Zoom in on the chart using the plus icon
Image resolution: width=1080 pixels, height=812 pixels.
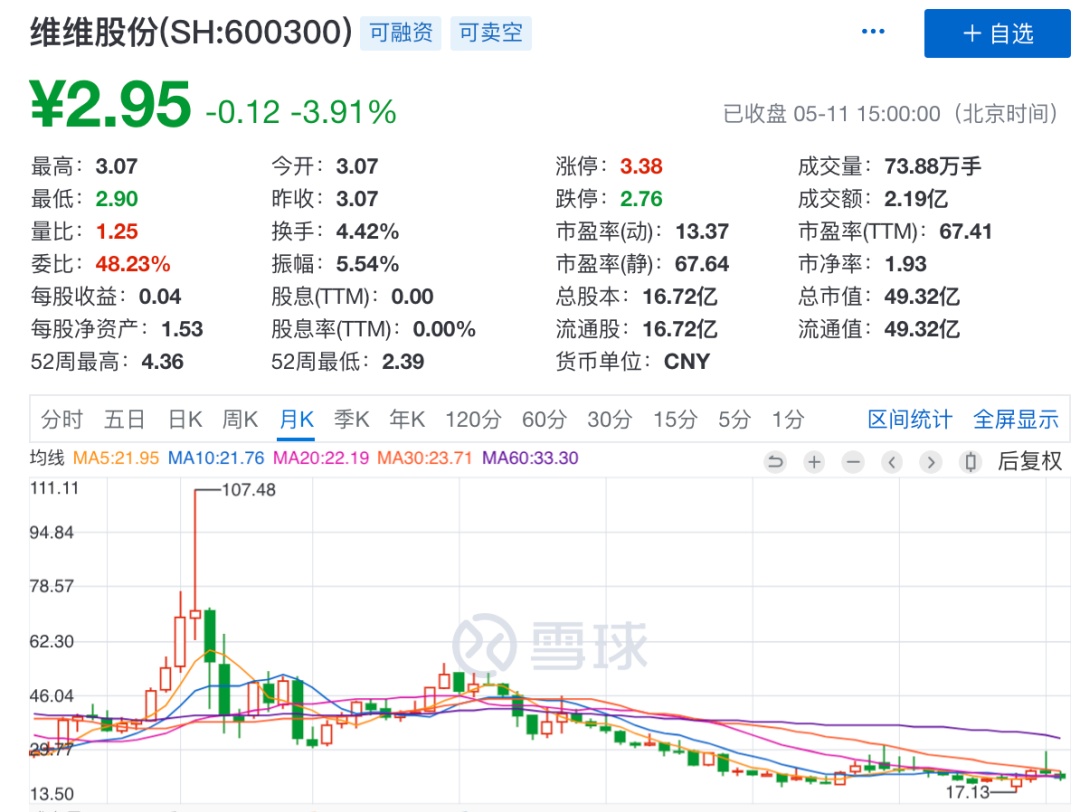[x=813, y=462]
